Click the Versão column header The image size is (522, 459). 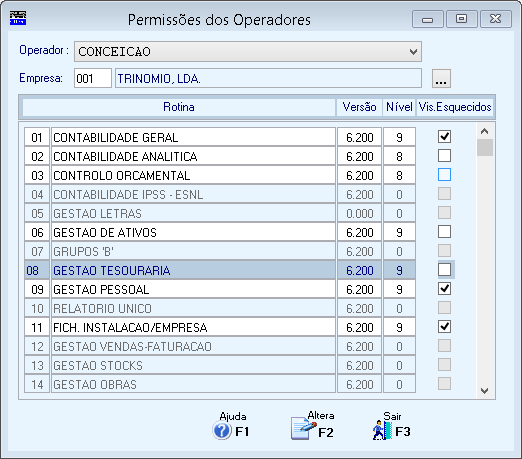(x=359, y=107)
